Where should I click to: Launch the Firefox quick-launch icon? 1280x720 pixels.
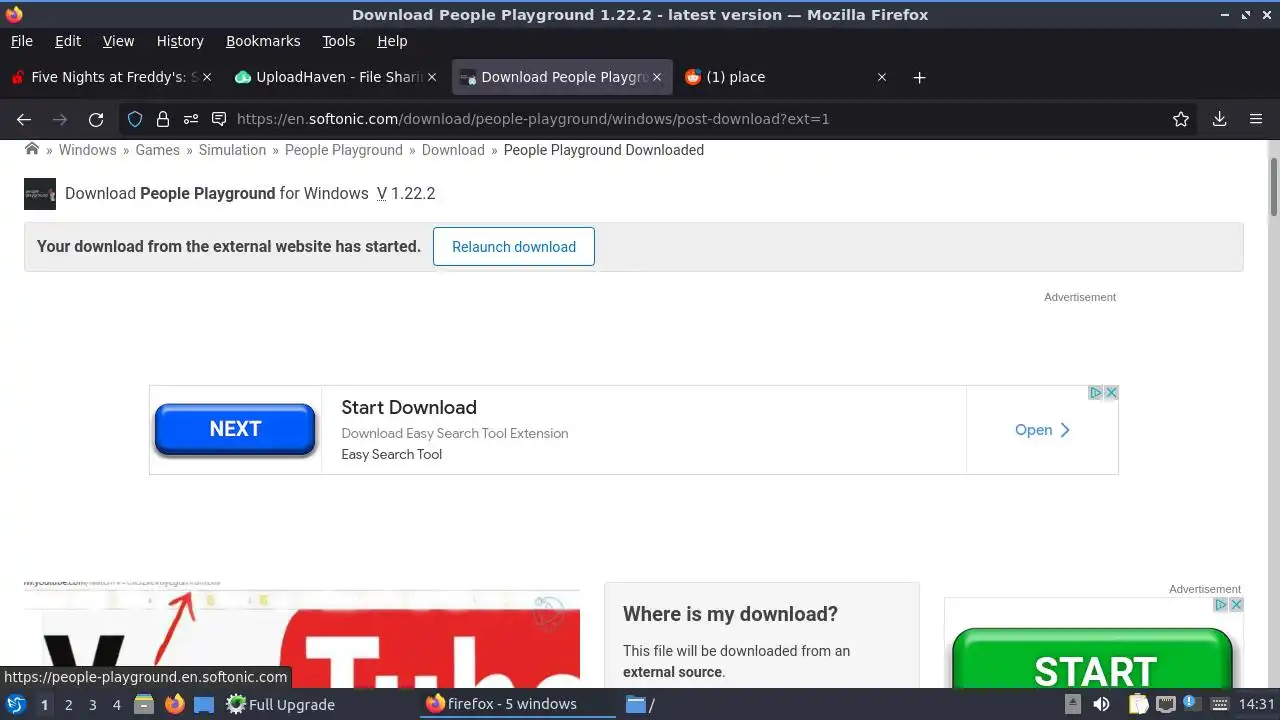pos(175,704)
